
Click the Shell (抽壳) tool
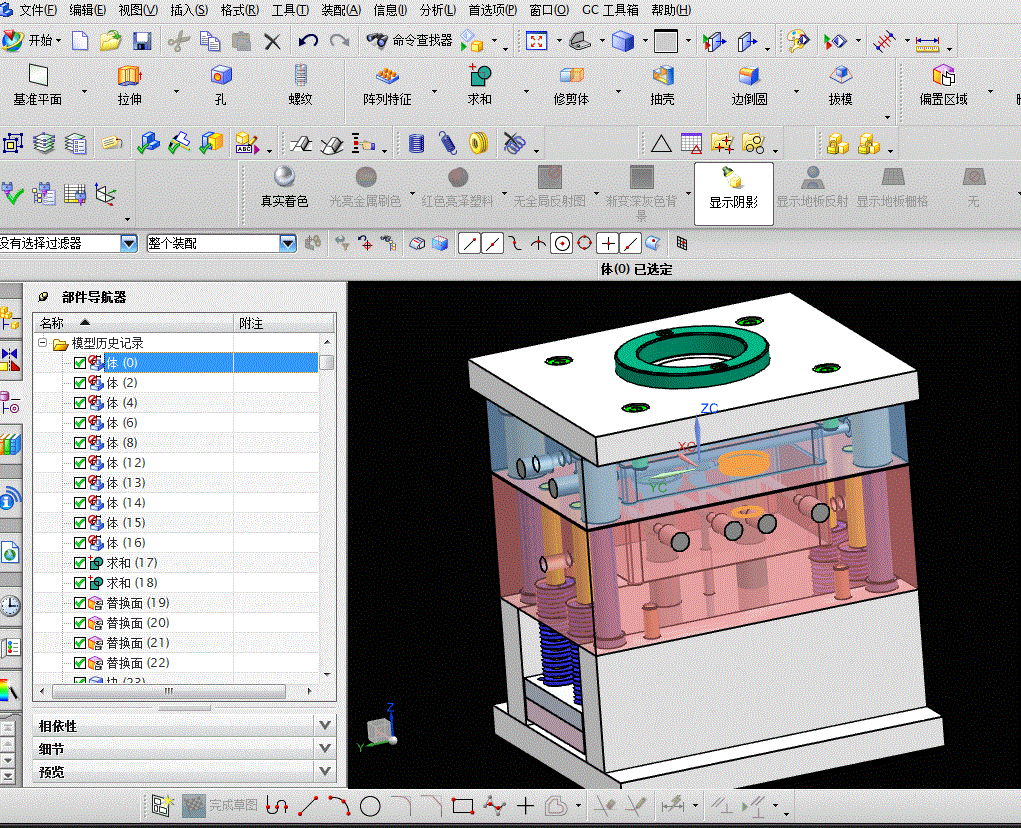coord(662,85)
